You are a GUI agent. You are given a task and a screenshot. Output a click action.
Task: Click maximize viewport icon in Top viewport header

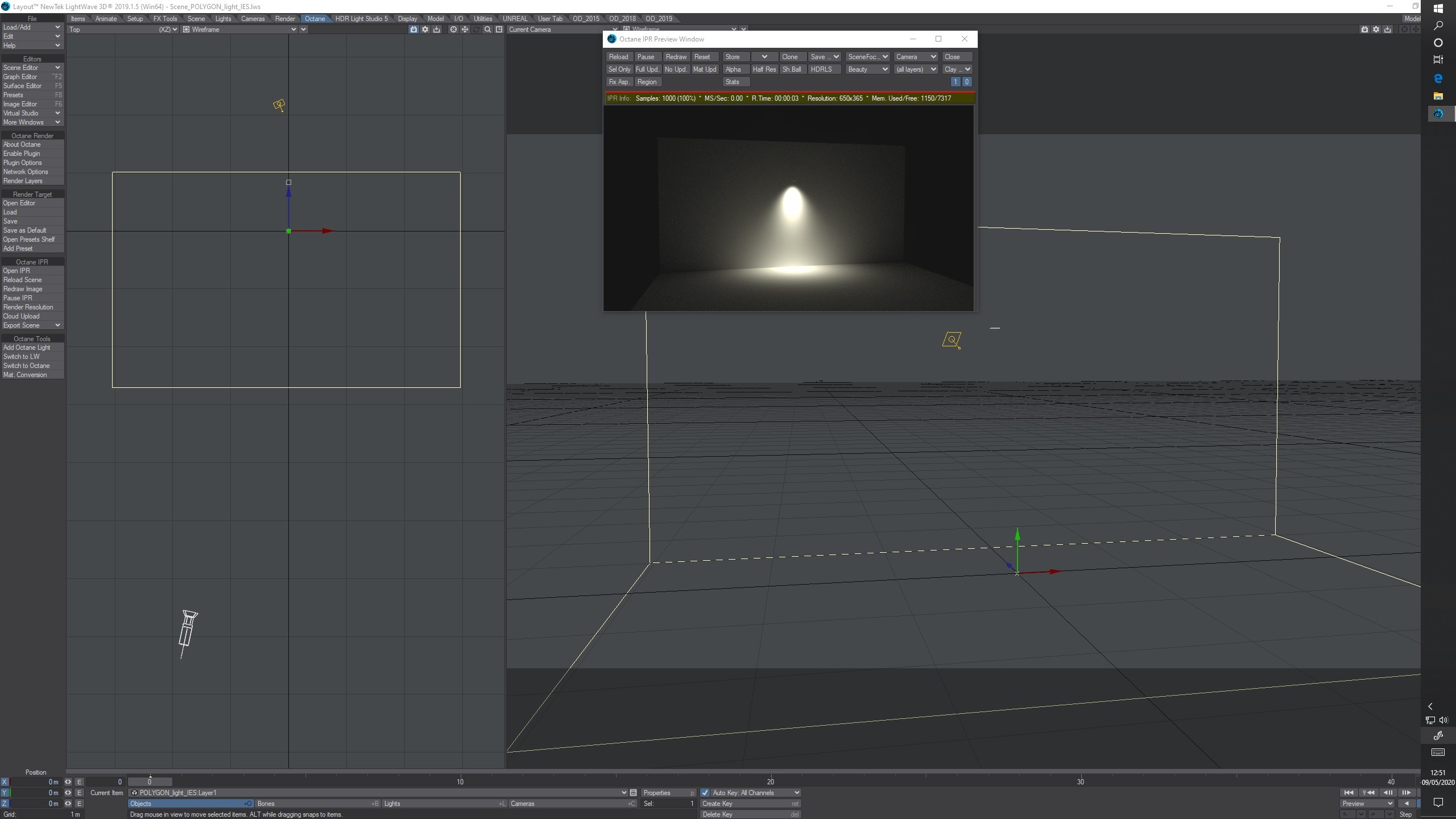point(499,30)
